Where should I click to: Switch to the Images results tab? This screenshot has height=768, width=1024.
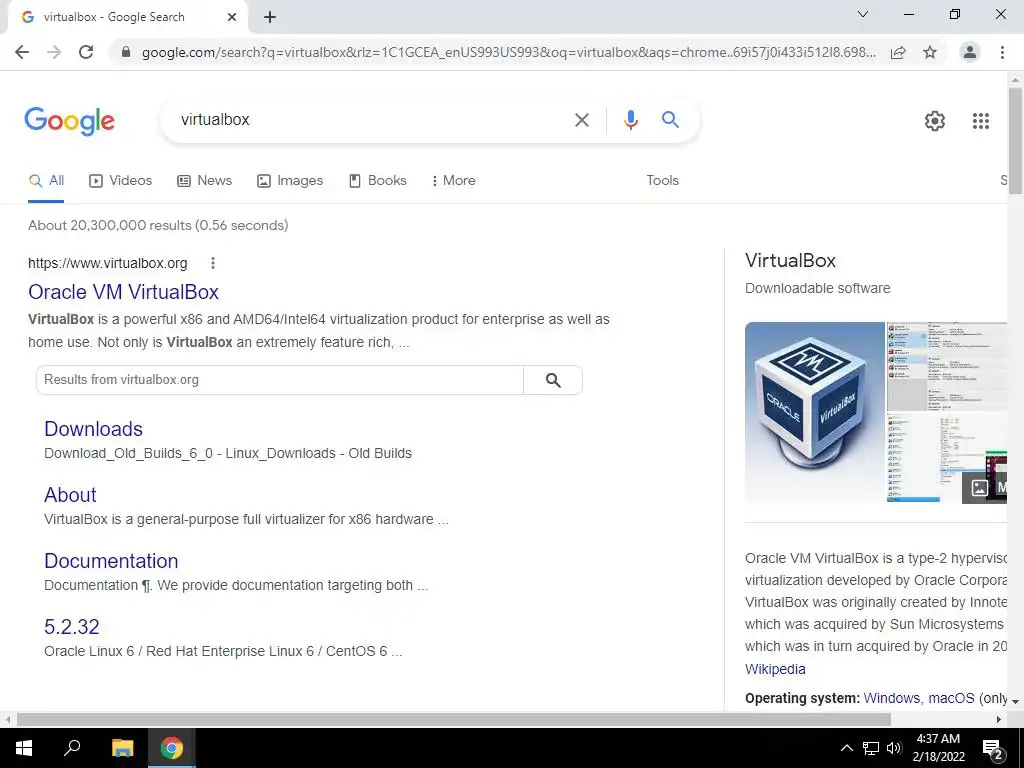(290, 181)
